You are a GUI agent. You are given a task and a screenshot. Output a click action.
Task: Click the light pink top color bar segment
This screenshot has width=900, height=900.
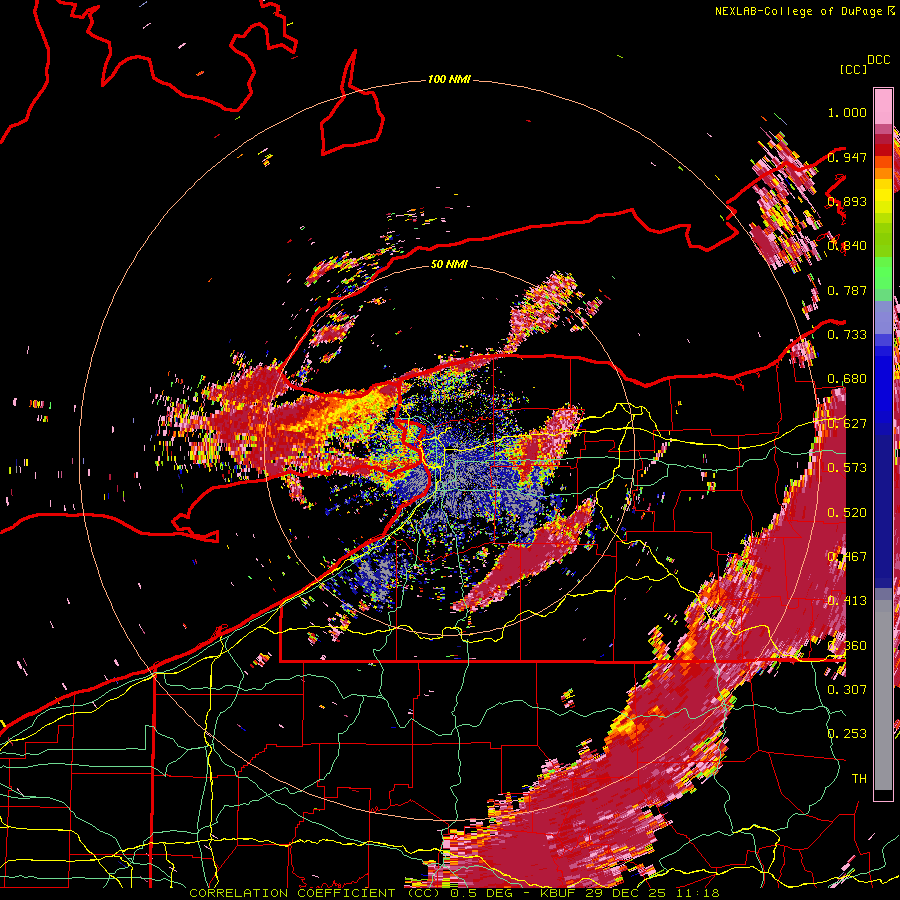[x=883, y=106]
